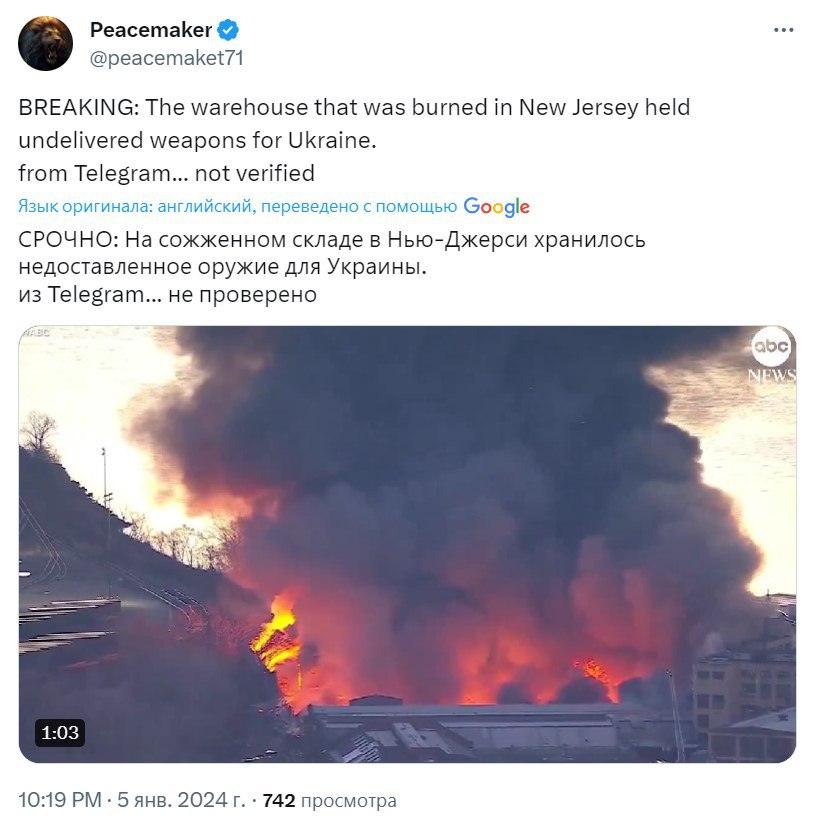Click the "742 просмотра" view count

[329, 801]
